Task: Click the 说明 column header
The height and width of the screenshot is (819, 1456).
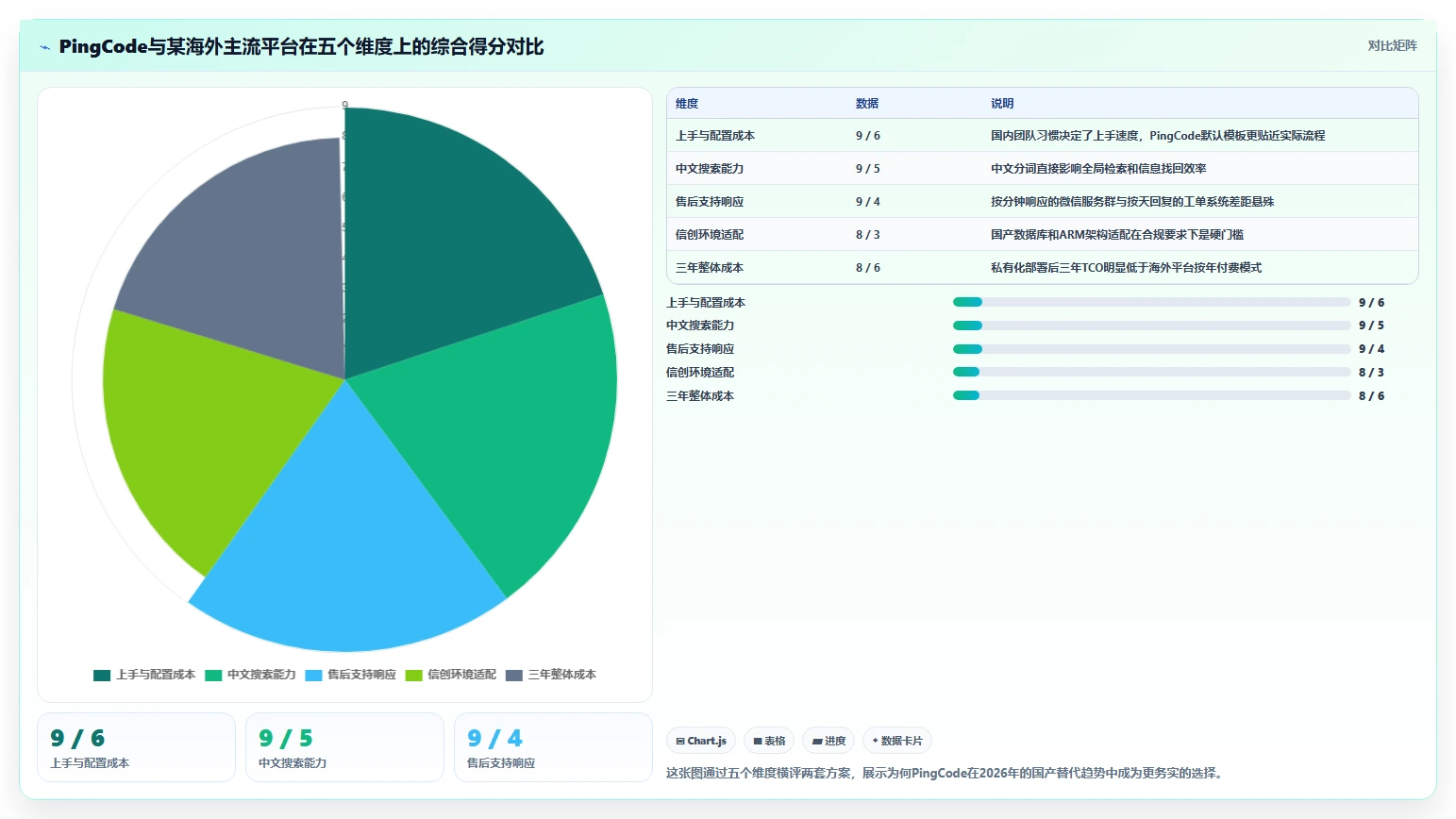Action: click(1002, 104)
